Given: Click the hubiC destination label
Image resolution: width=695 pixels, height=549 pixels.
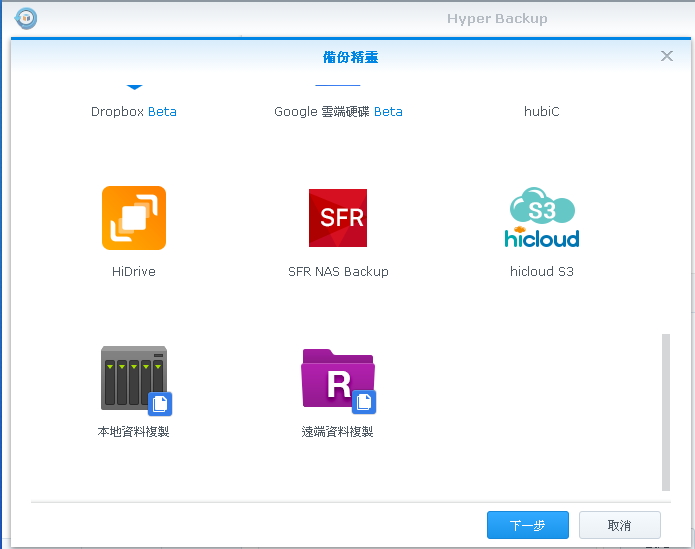Looking at the screenshot, I should [542, 112].
